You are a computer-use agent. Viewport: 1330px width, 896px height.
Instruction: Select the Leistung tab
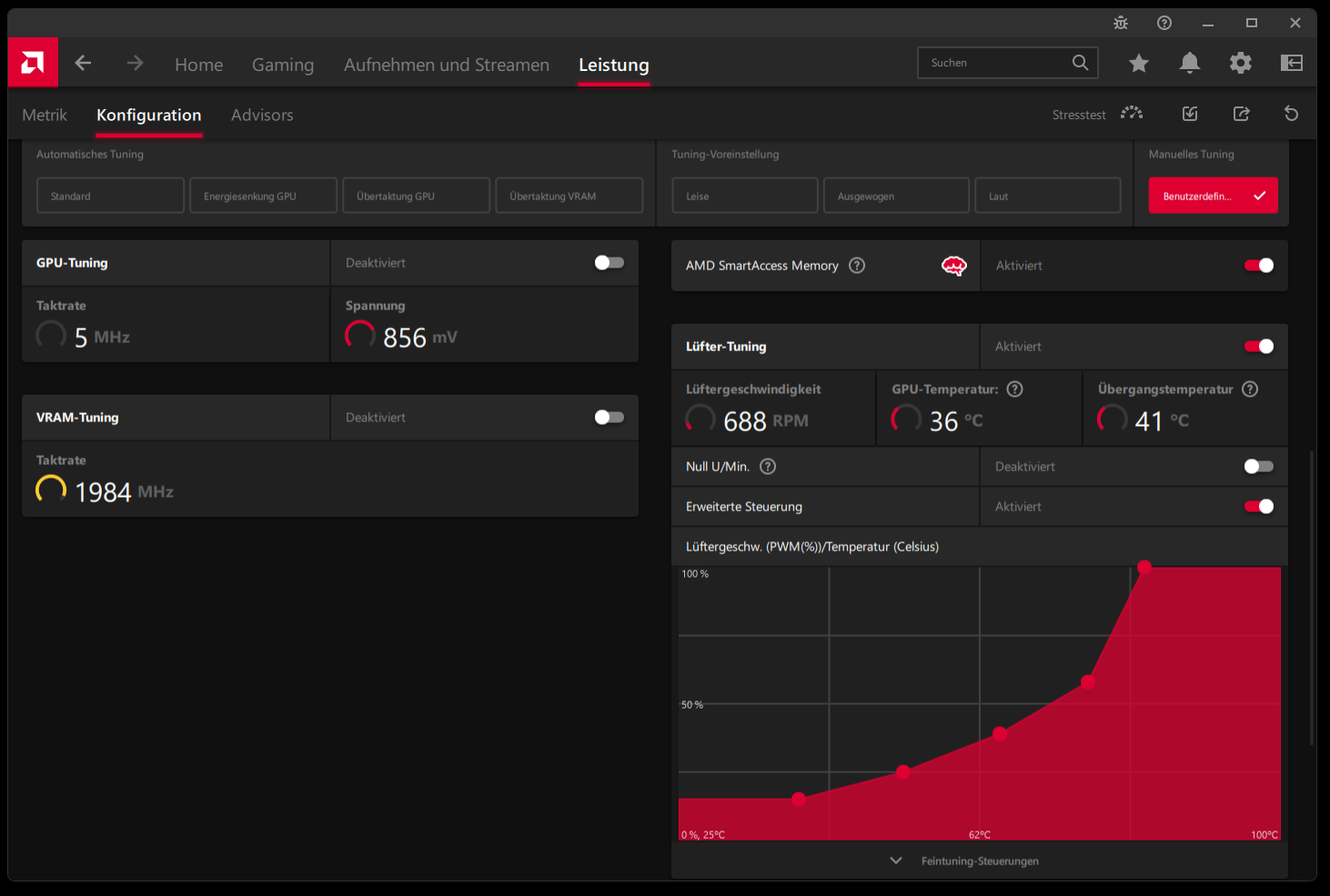614,65
